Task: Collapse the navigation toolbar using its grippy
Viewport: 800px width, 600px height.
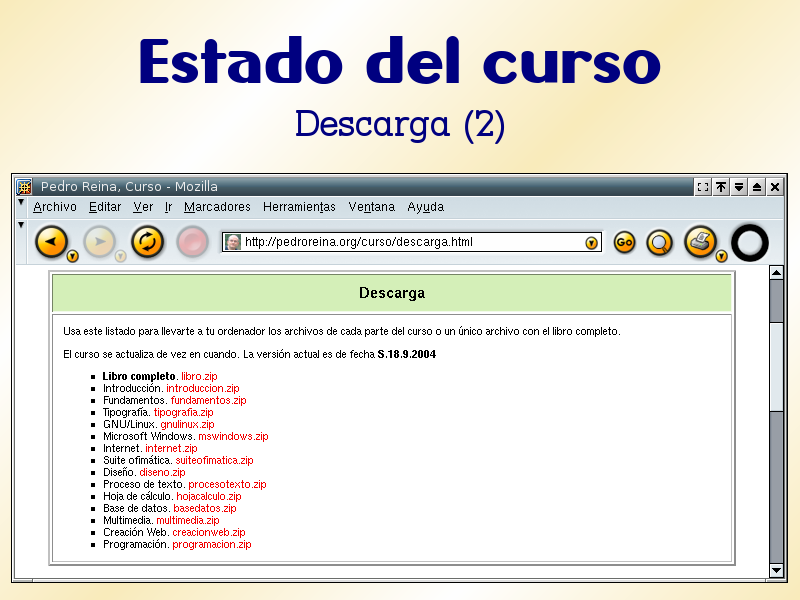Action: pyautogui.click(x=21, y=226)
